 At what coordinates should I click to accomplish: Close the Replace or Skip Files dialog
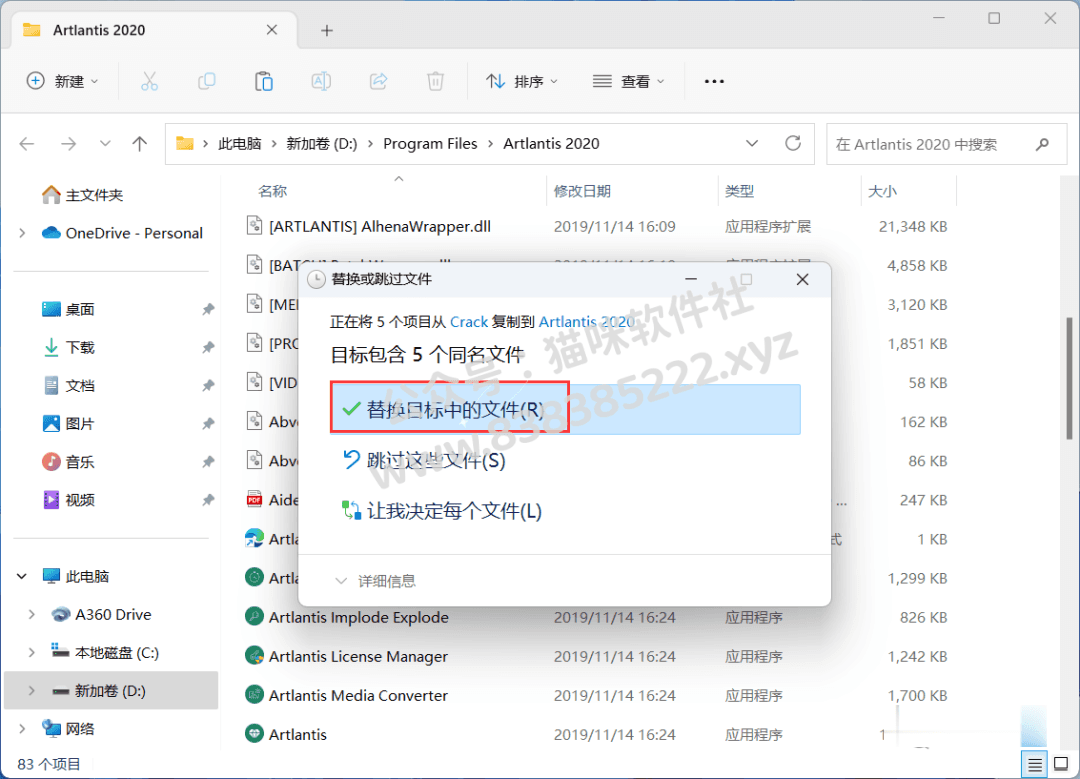point(802,280)
